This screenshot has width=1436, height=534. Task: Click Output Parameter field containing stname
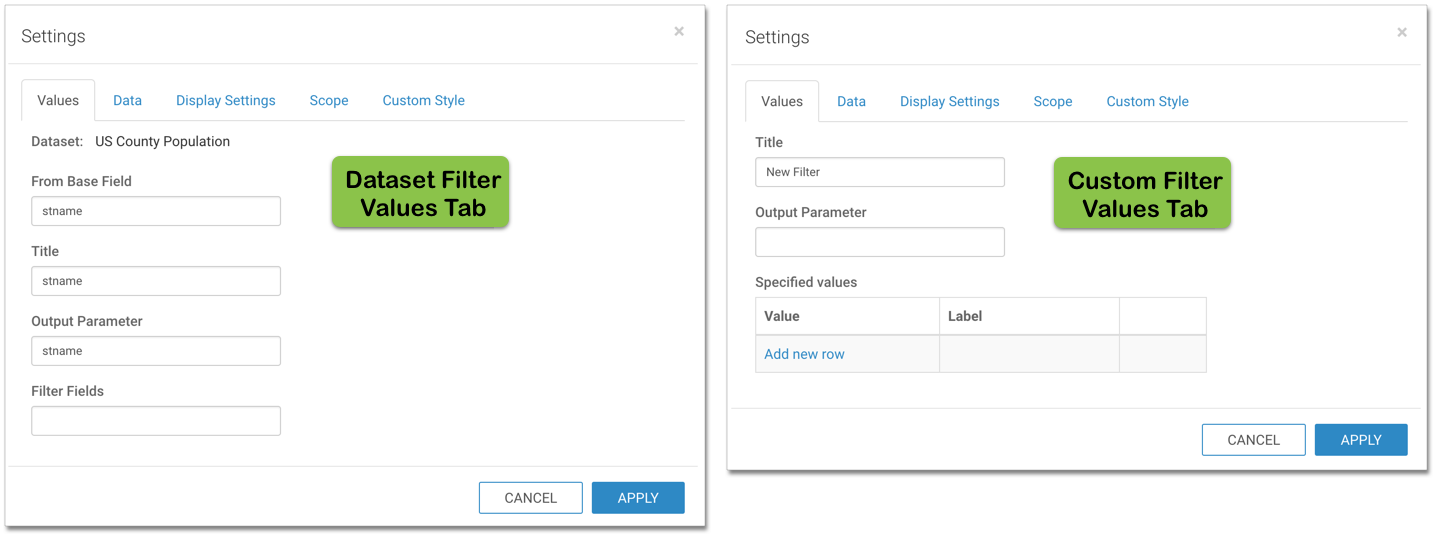(156, 351)
